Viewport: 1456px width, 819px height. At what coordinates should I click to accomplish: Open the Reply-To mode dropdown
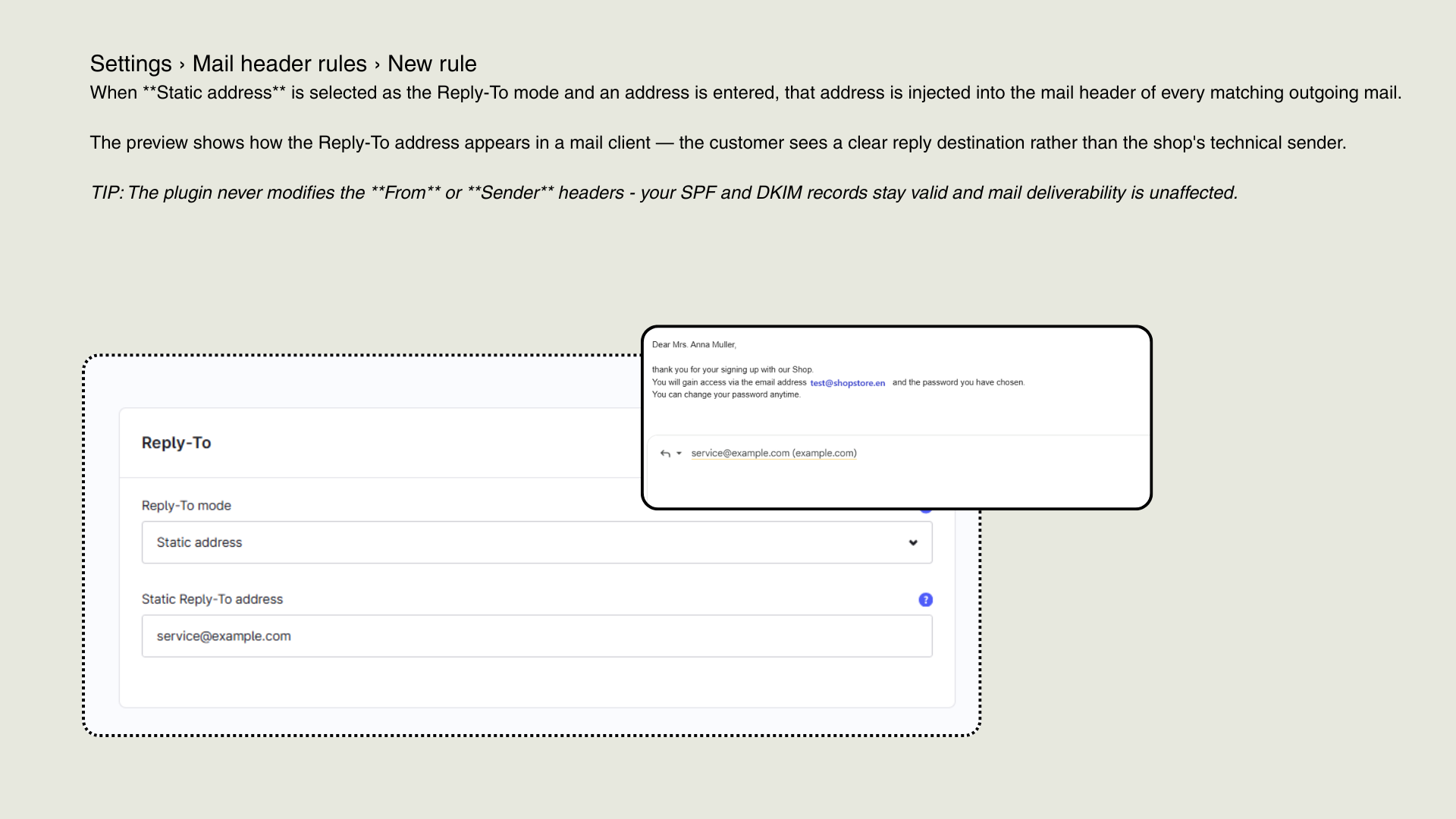(x=537, y=542)
